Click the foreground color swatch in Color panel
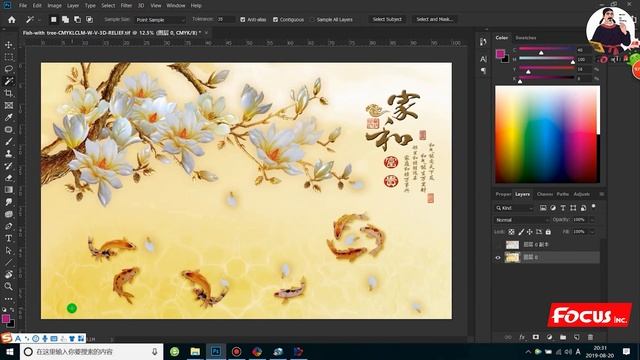 (500, 53)
